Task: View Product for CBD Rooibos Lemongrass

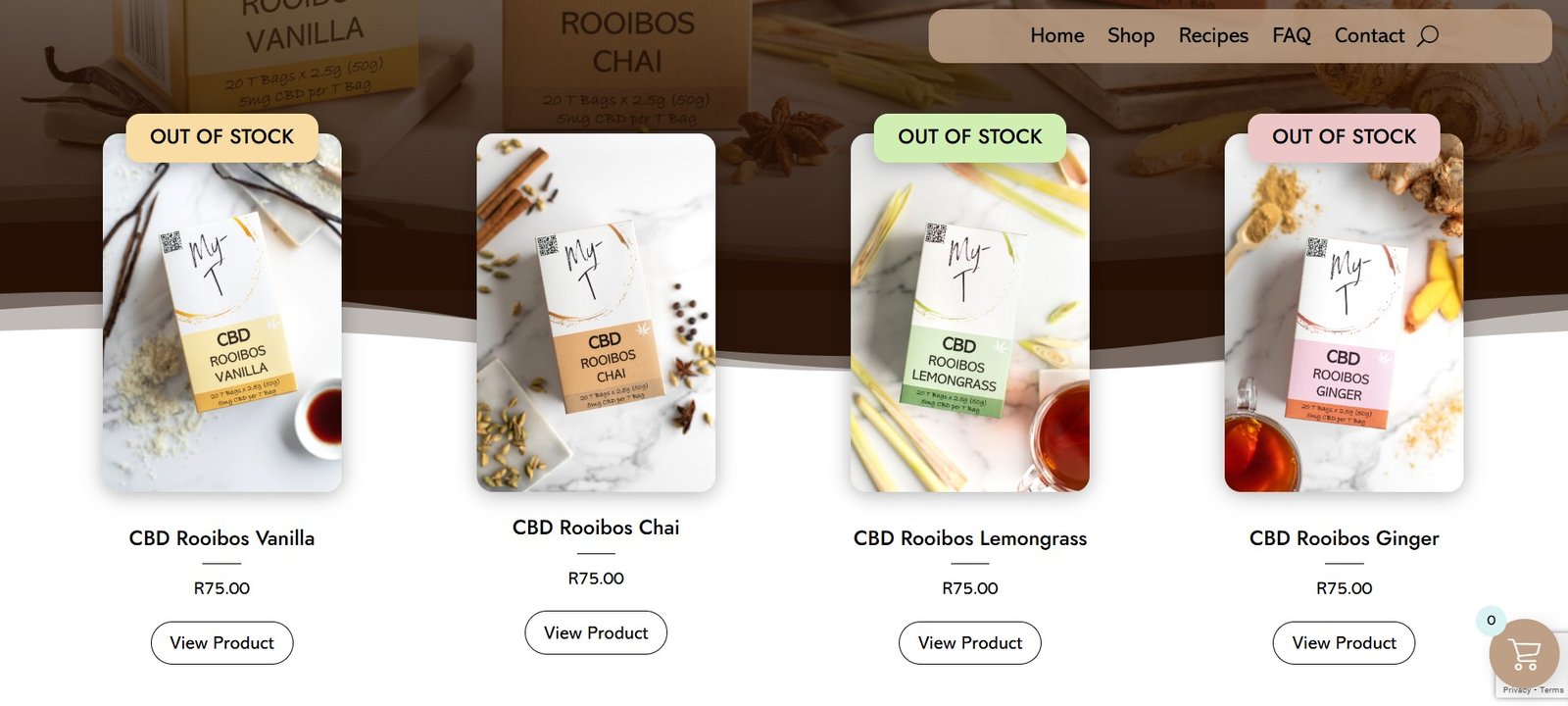Action: [970, 643]
